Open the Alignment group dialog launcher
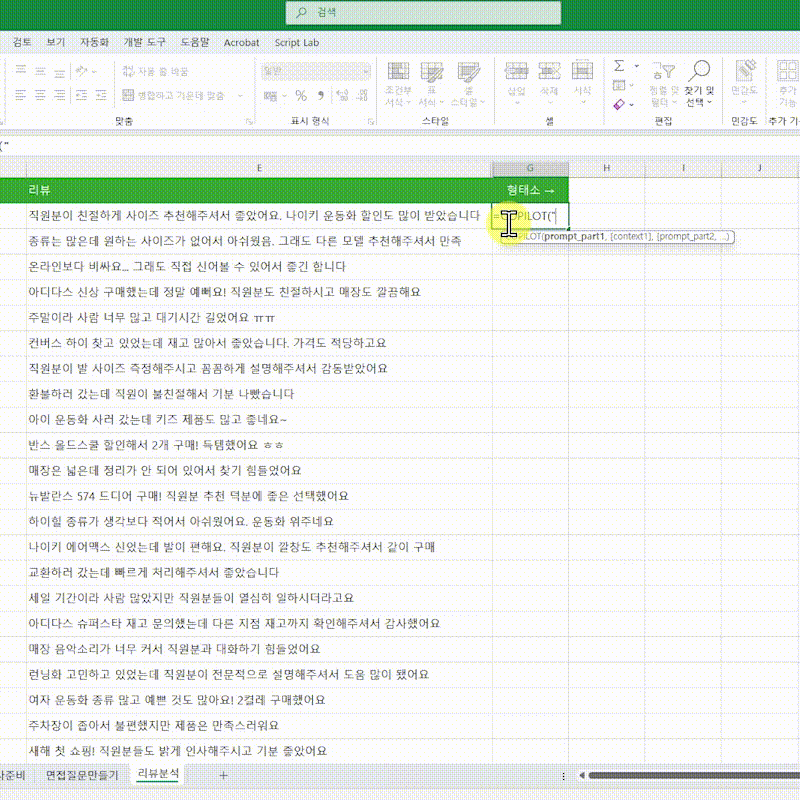The width and height of the screenshot is (800, 800). click(x=246, y=120)
